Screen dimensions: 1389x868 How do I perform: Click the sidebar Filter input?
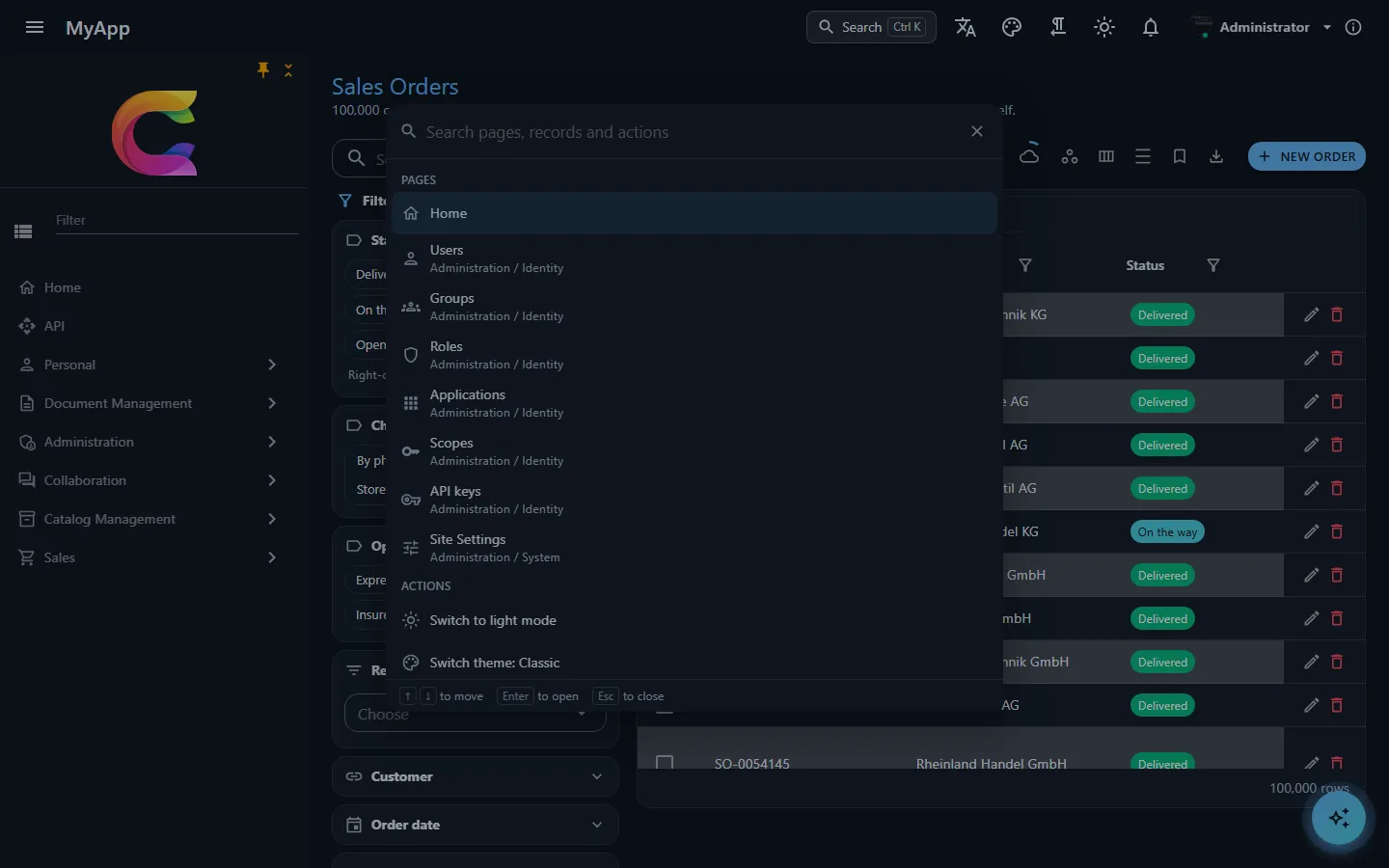[176, 220]
